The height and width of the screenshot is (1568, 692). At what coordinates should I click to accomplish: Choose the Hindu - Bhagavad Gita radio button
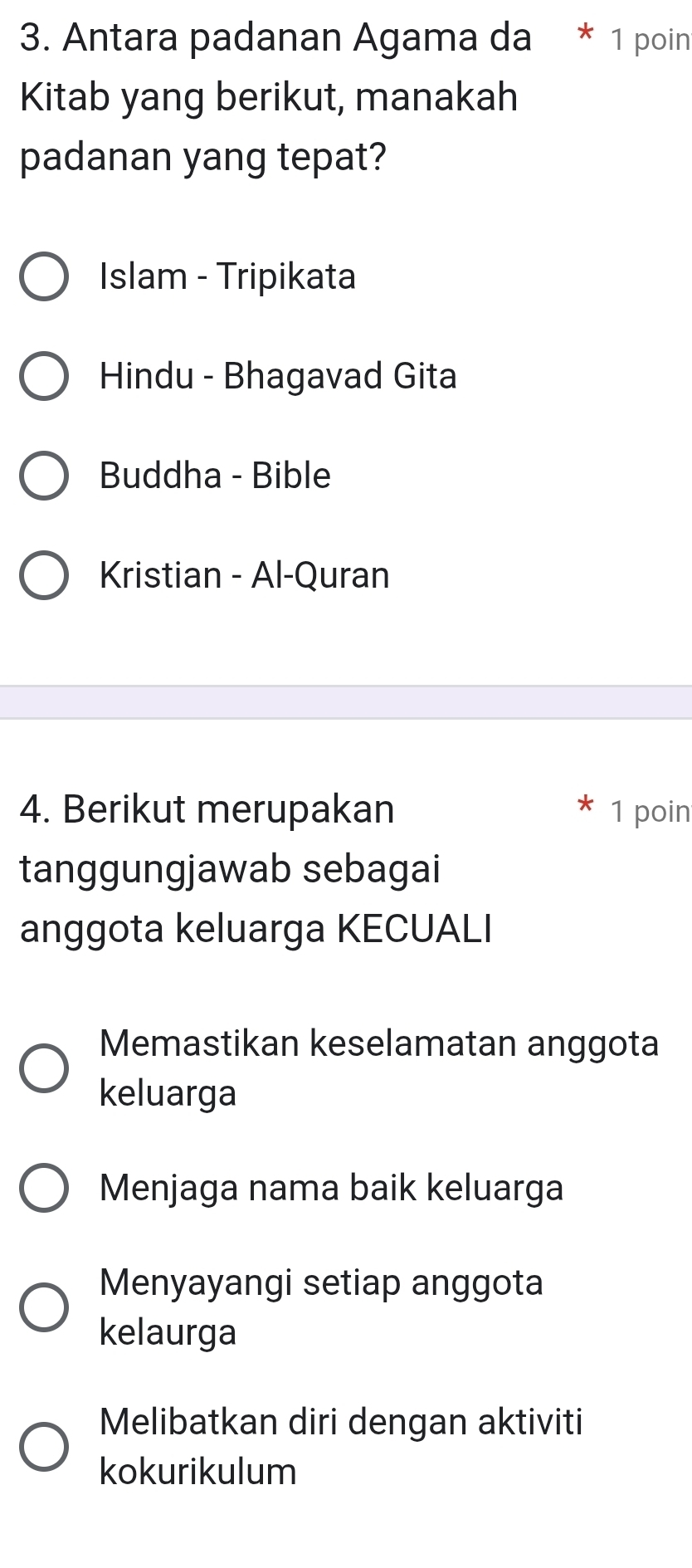point(44,376)
